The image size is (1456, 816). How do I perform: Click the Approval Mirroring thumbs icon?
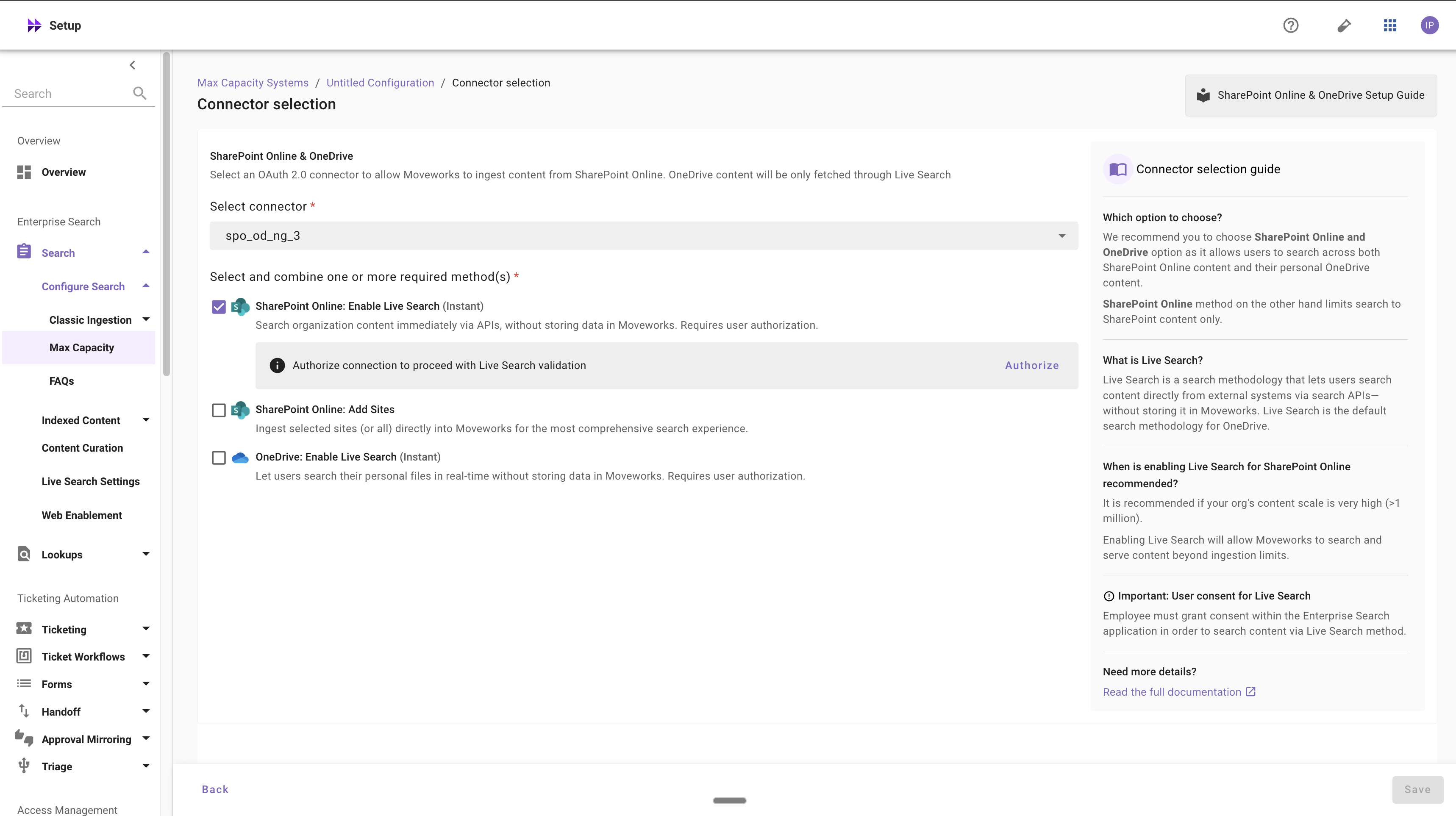coord(24,738)
